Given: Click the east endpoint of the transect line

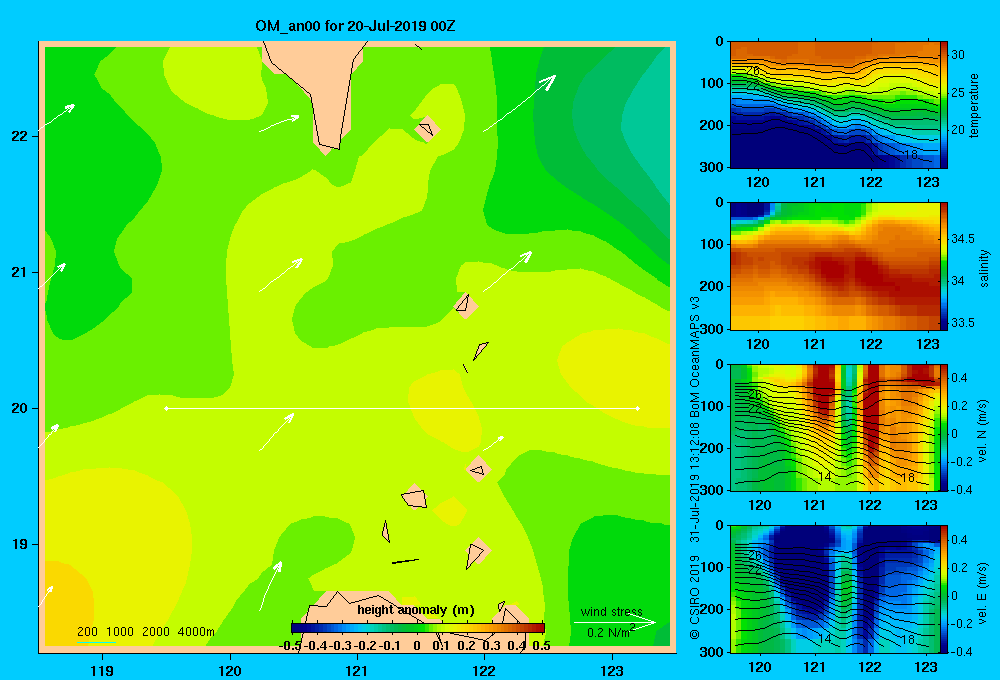Looking at the screenshot, I should tap(638, 408).
